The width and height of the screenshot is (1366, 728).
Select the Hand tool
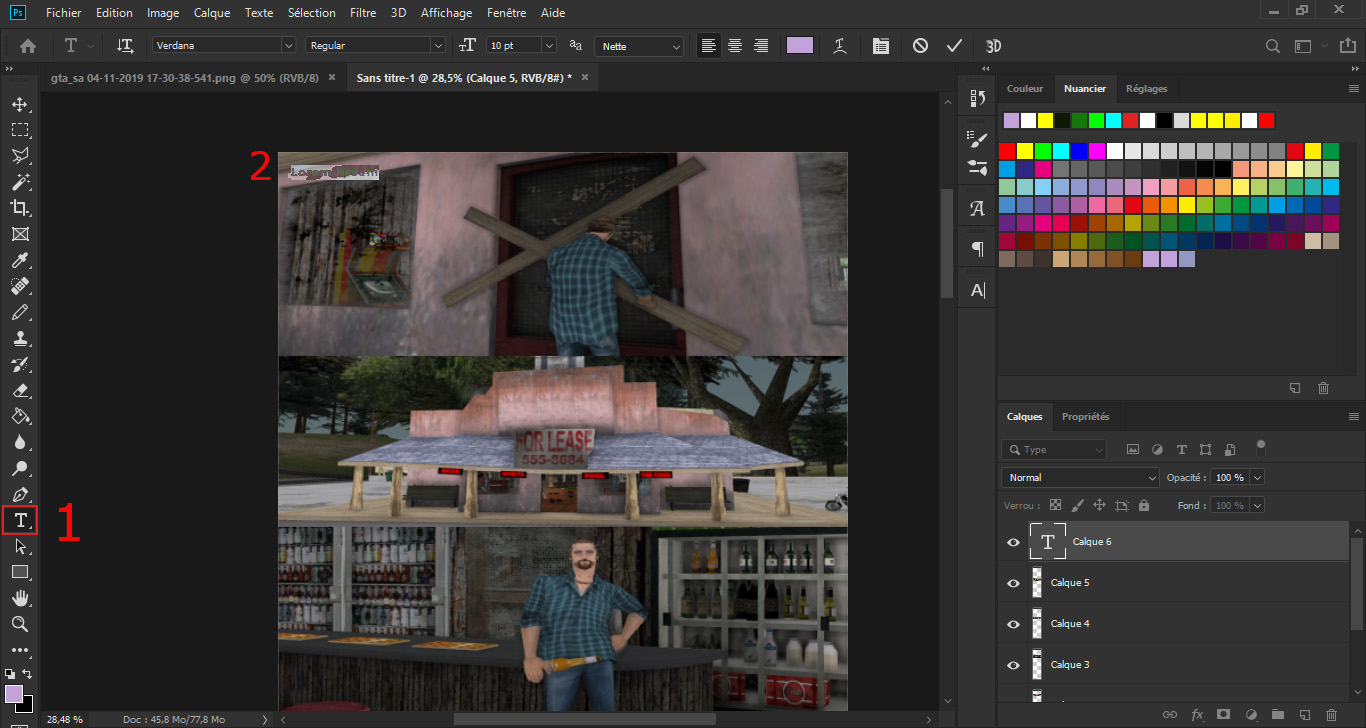coord(19,598)
